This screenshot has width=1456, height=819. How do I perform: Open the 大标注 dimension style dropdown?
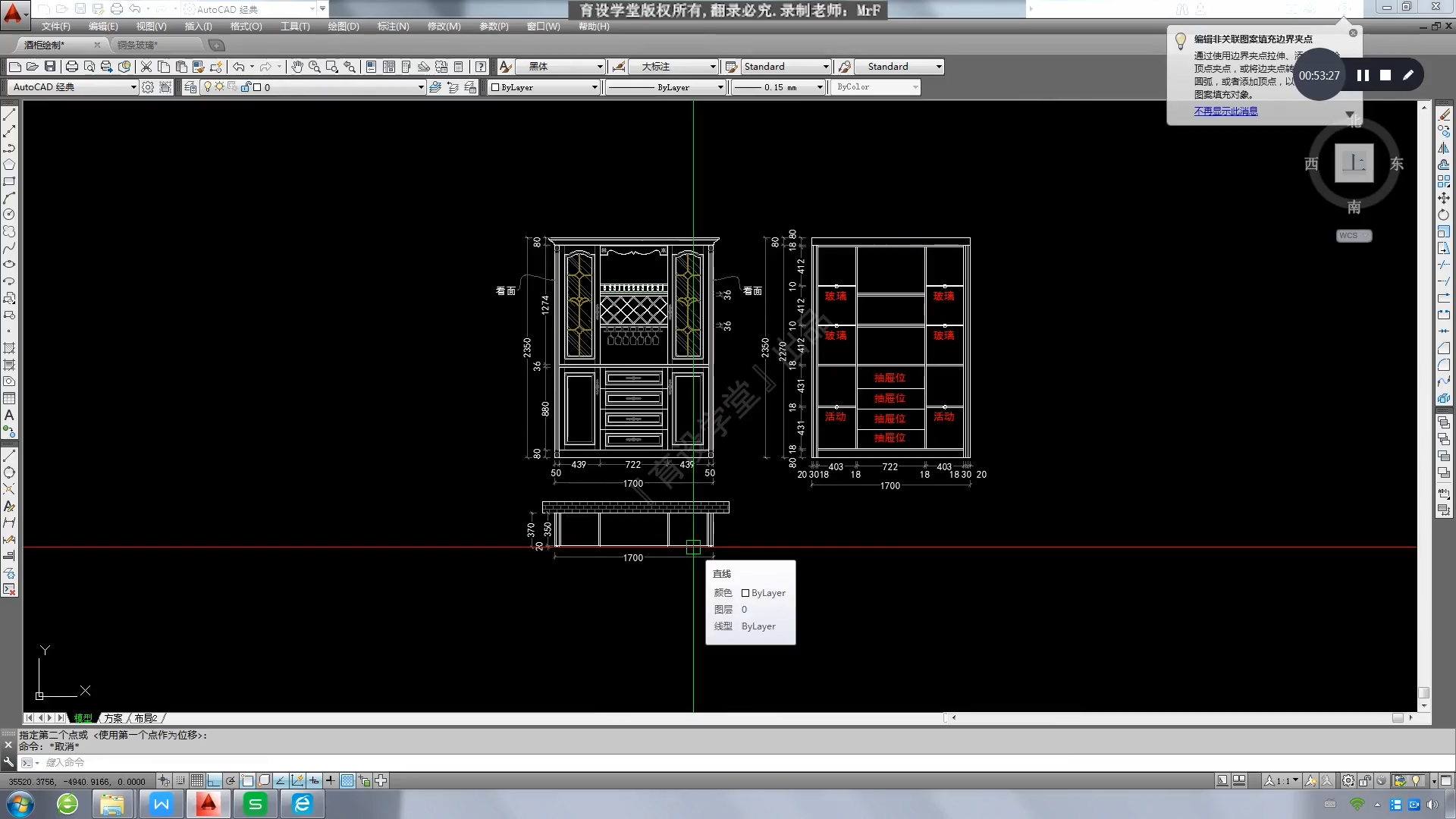pos(673,67)
